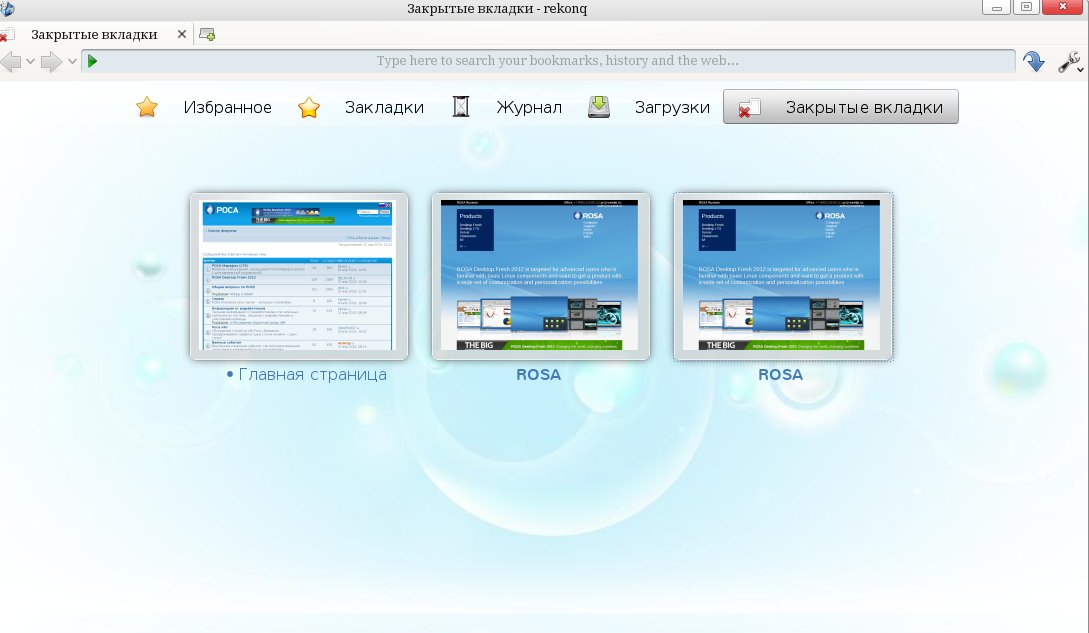1089x633 pixels.
Task: Open the forward history dropdown arrow
Action: [72, 62]
